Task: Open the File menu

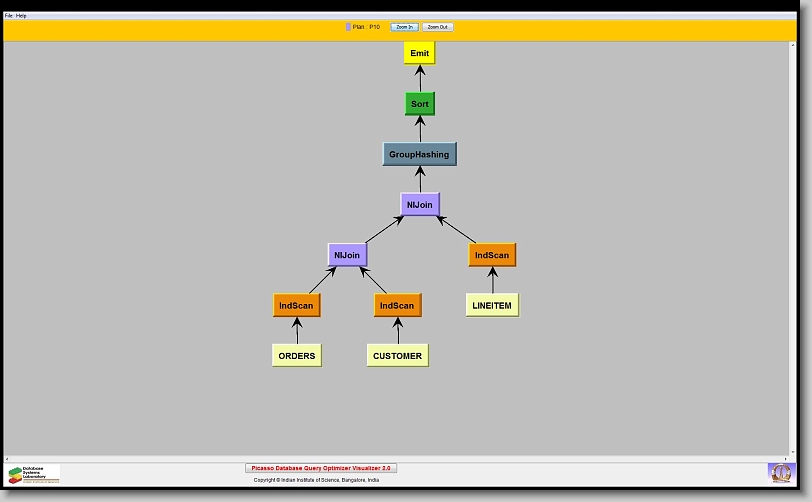Action: 9,16
